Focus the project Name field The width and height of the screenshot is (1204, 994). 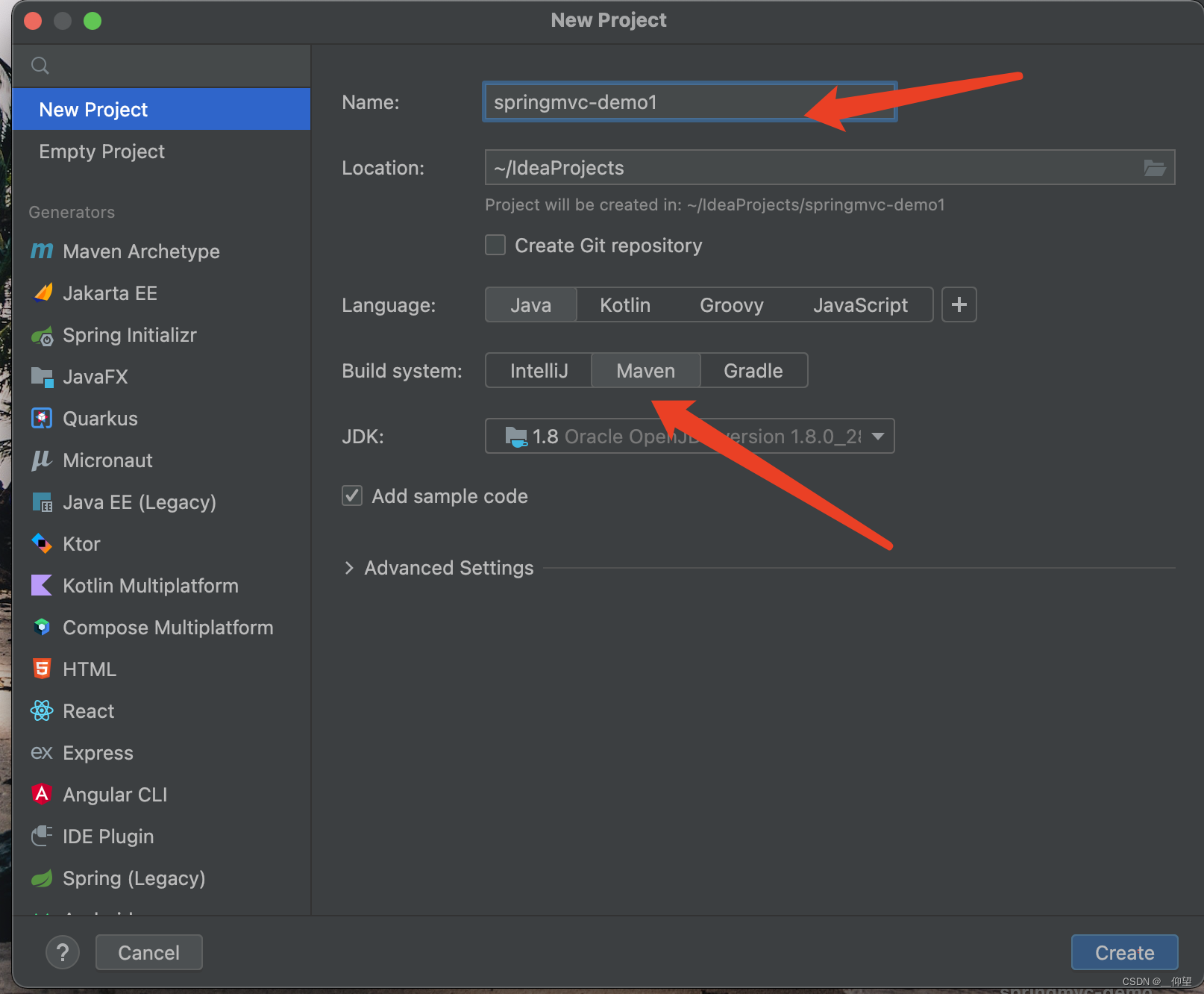point(690,102)
